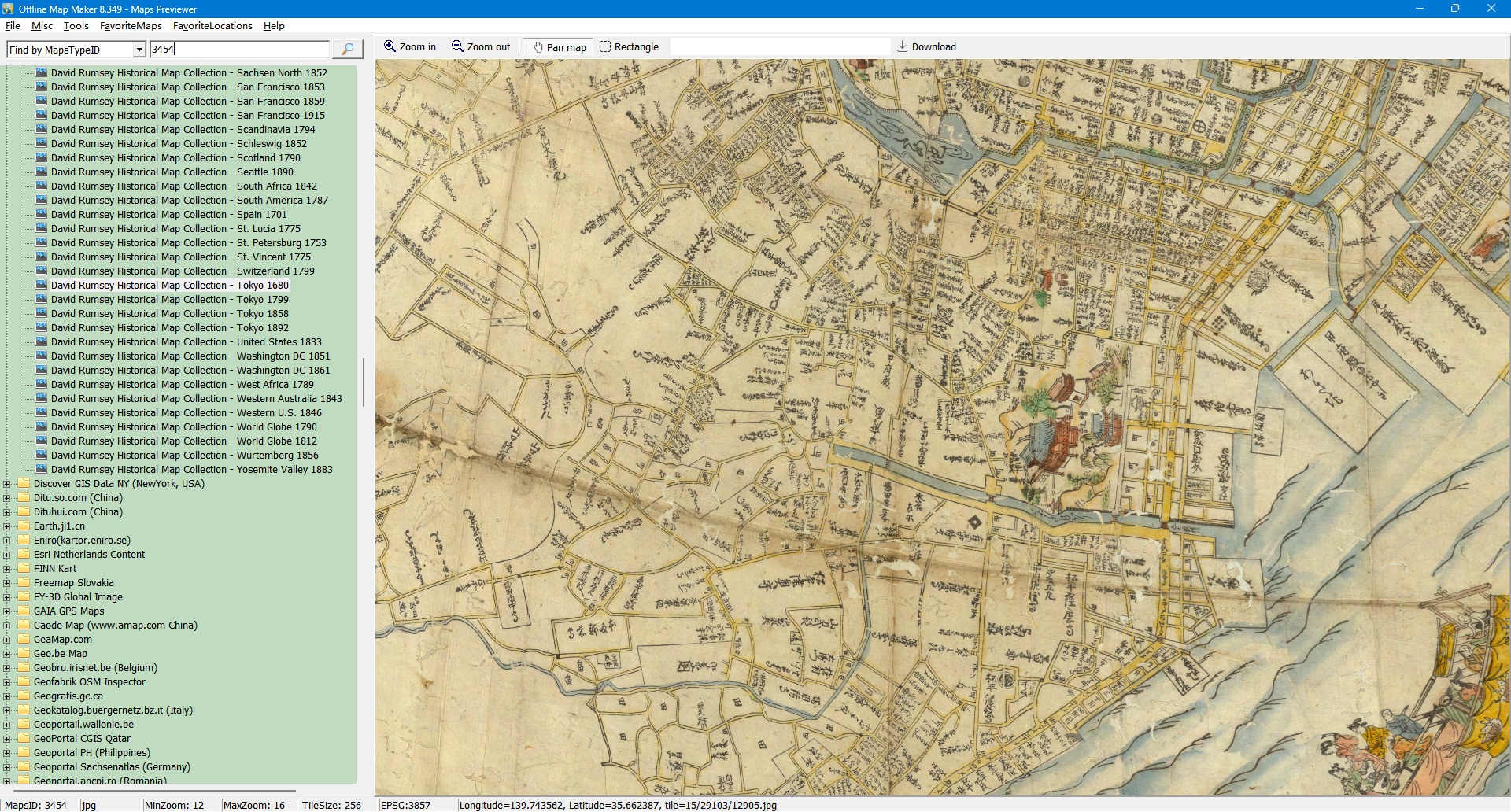Click map icon beside Scotland 1790
Screen dimensions: 1511x812
click(x=41, y=157)
